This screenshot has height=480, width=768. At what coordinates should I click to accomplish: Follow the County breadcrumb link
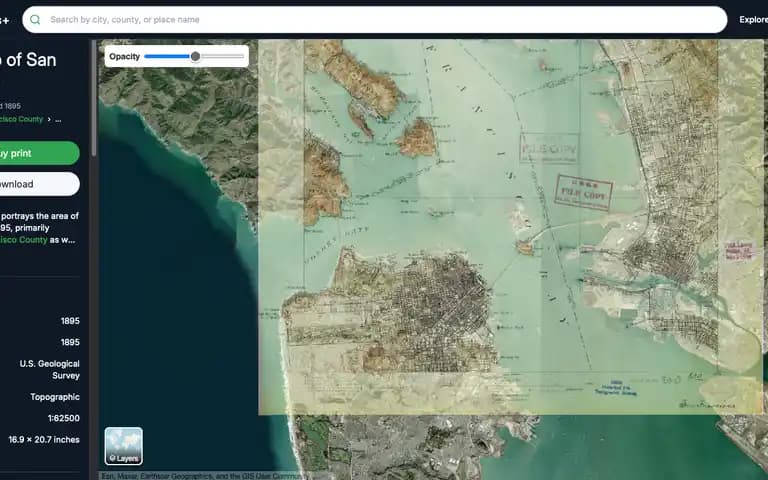pos(21,119)
